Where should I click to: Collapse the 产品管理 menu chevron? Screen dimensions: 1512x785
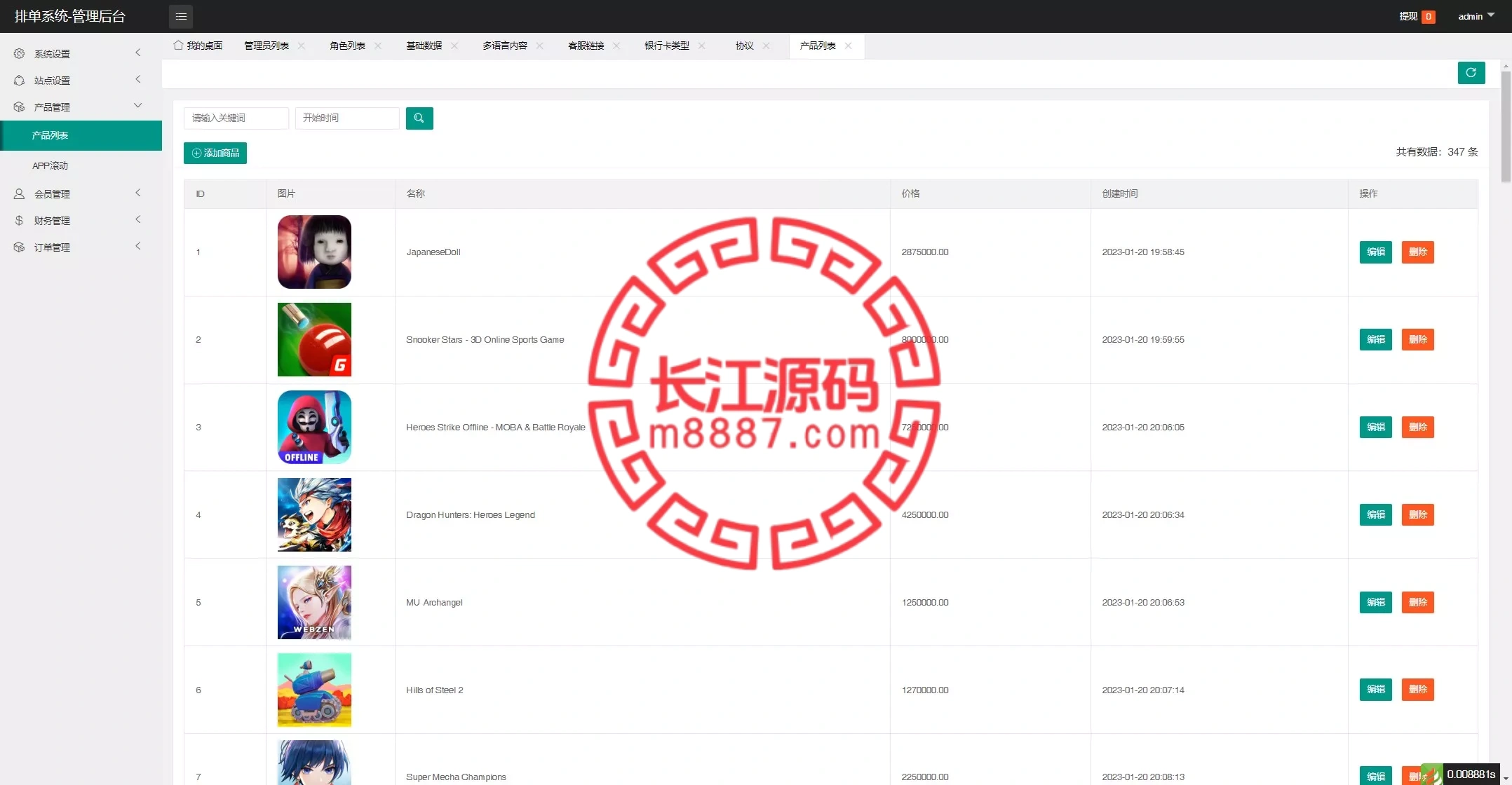click(137, 106)
